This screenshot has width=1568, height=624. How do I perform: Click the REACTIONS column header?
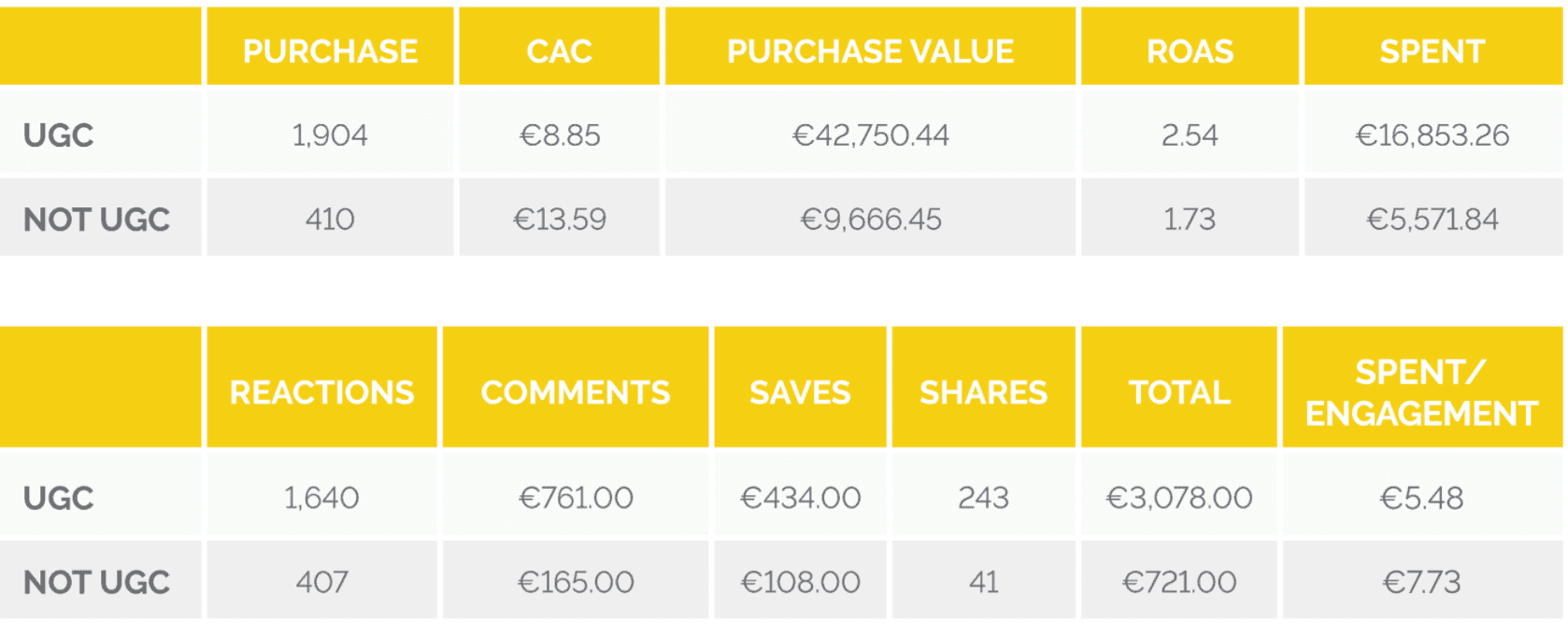[x=321, y=392]
